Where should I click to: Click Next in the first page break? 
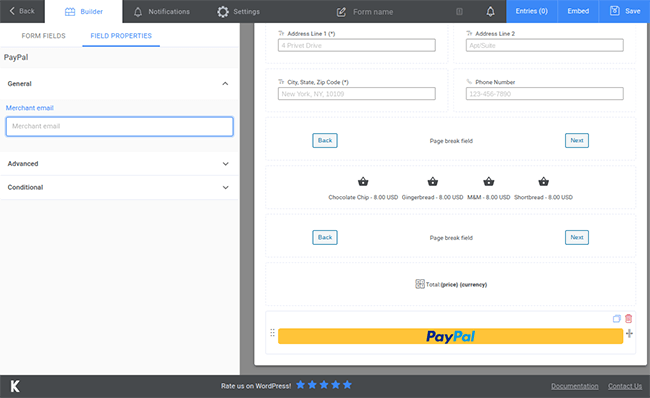point(577,141)
